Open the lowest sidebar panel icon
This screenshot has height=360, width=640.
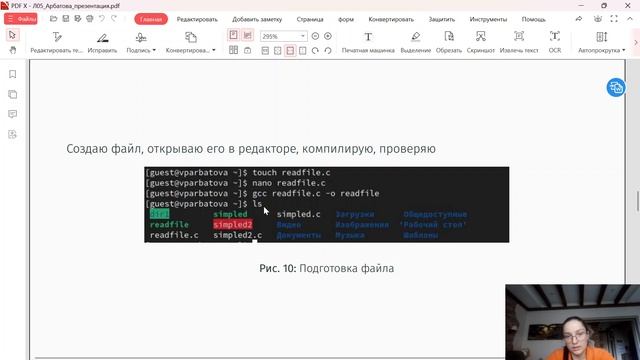click(x=13, y=134)
